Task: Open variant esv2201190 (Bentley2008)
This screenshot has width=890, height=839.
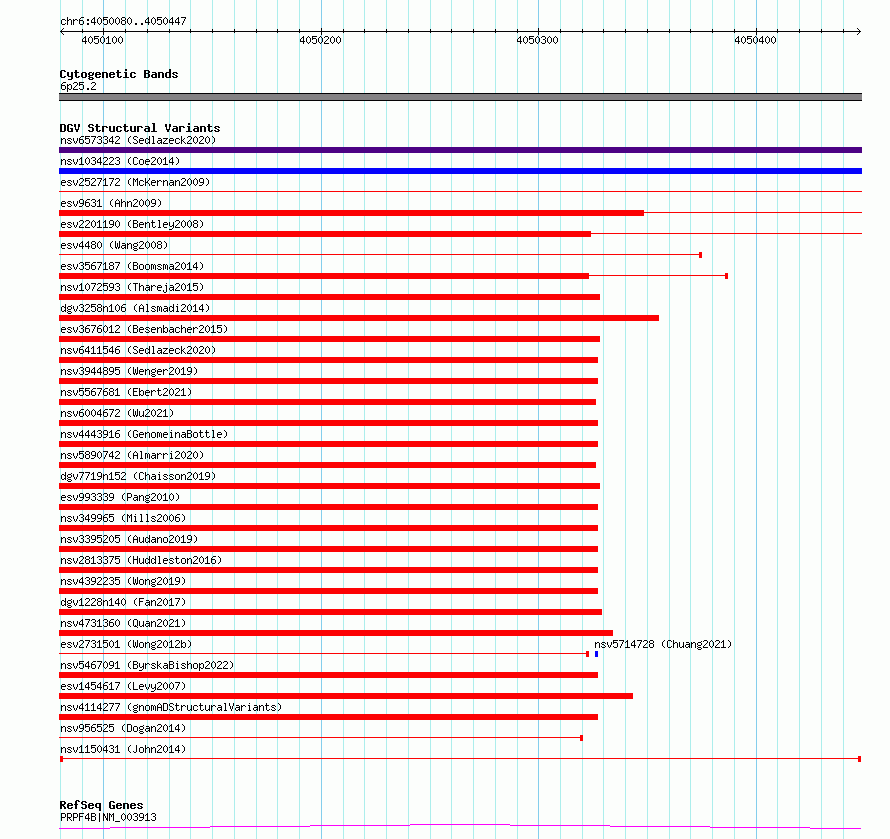Action: pyautogui.click(x=132, y=224)
